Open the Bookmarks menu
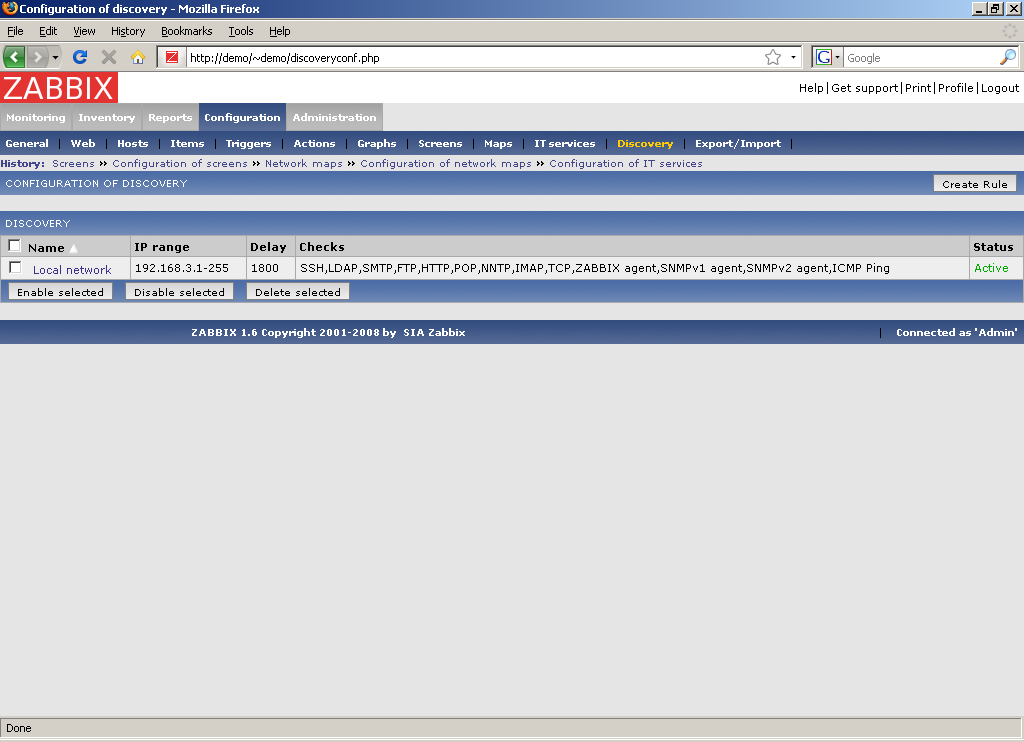This screenshot has width=1024, height=742. point(187,31)
